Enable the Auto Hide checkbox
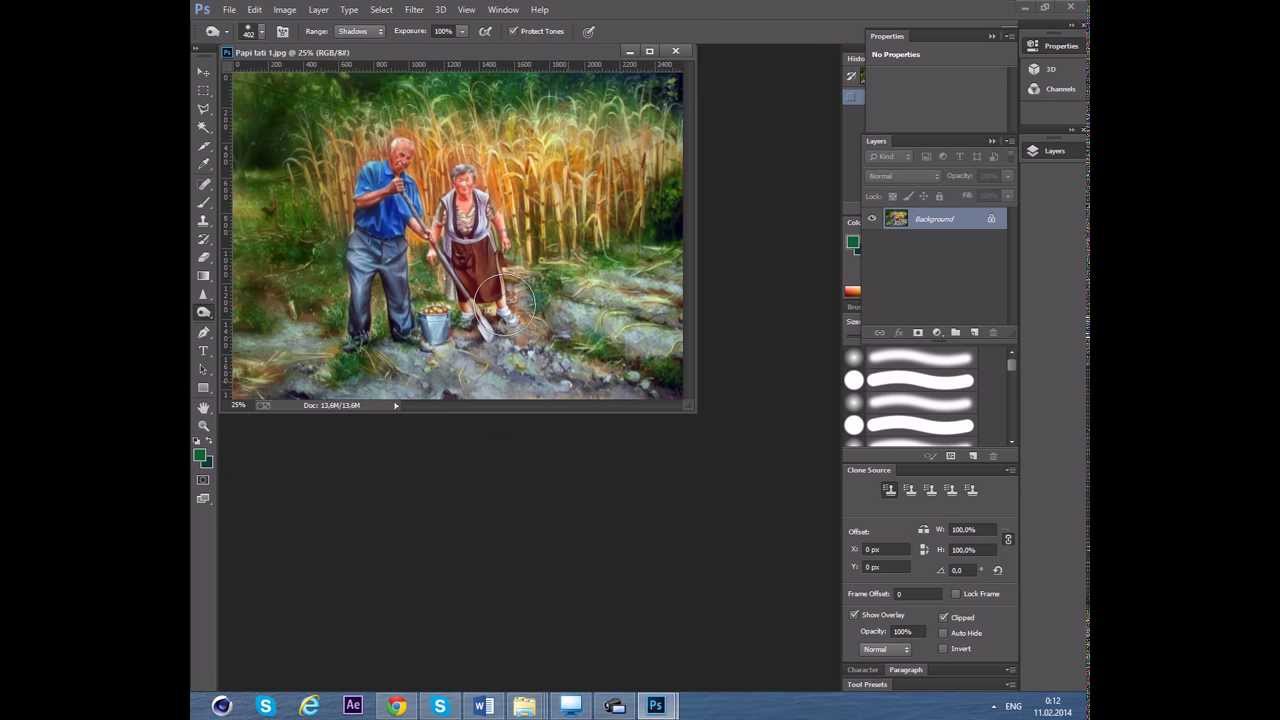This screenshot has height=720, width=1280. (x=943, y=633)
